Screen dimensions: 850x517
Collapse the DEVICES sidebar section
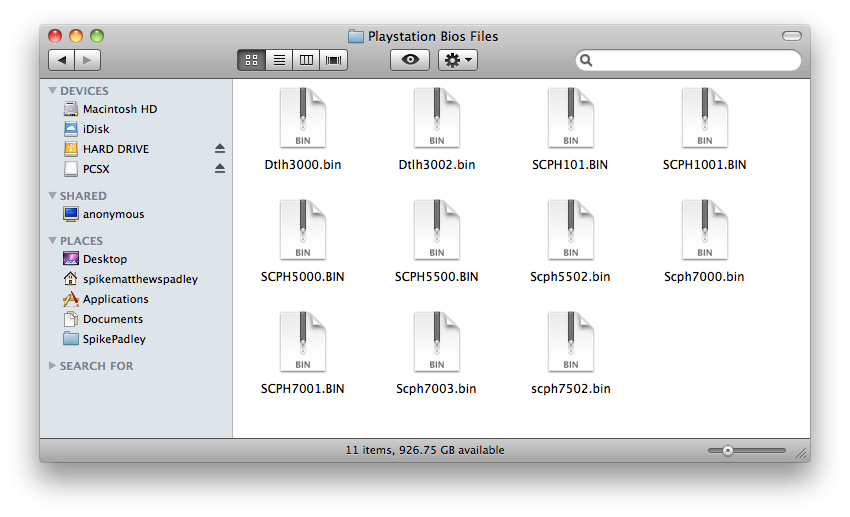(53, 91)
